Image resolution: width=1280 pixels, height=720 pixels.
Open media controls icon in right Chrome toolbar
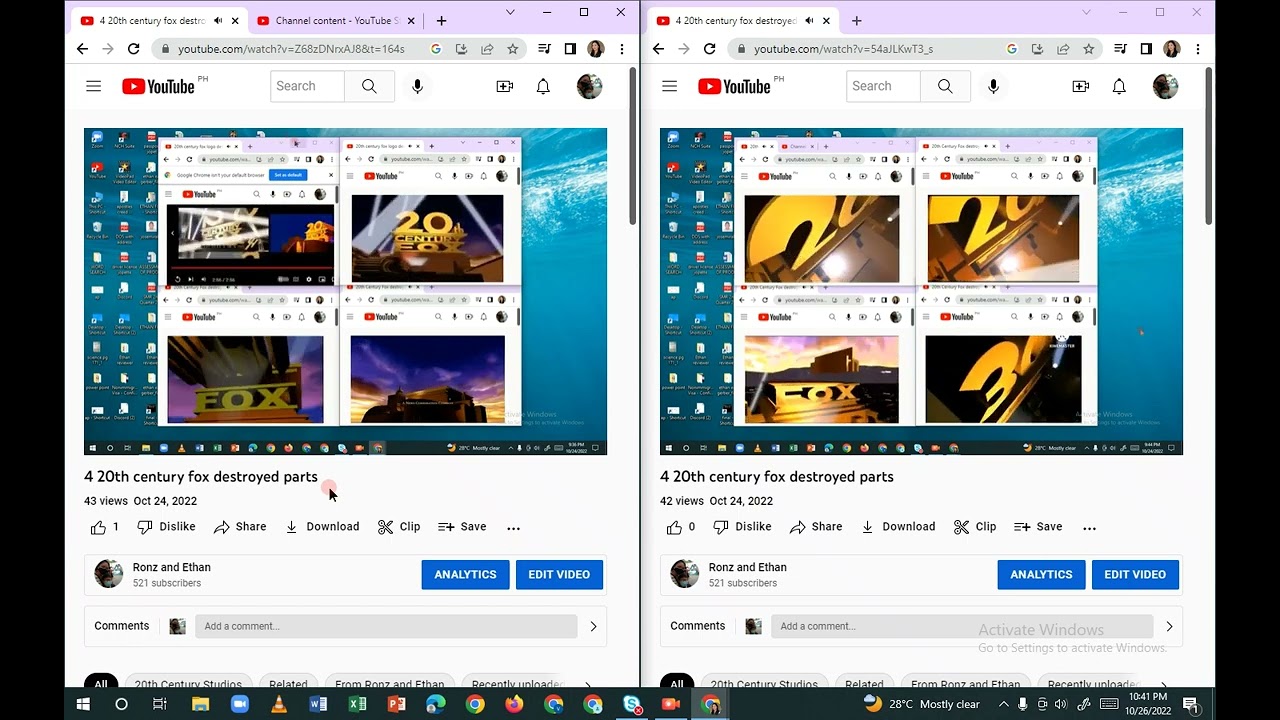point(1120,49)
